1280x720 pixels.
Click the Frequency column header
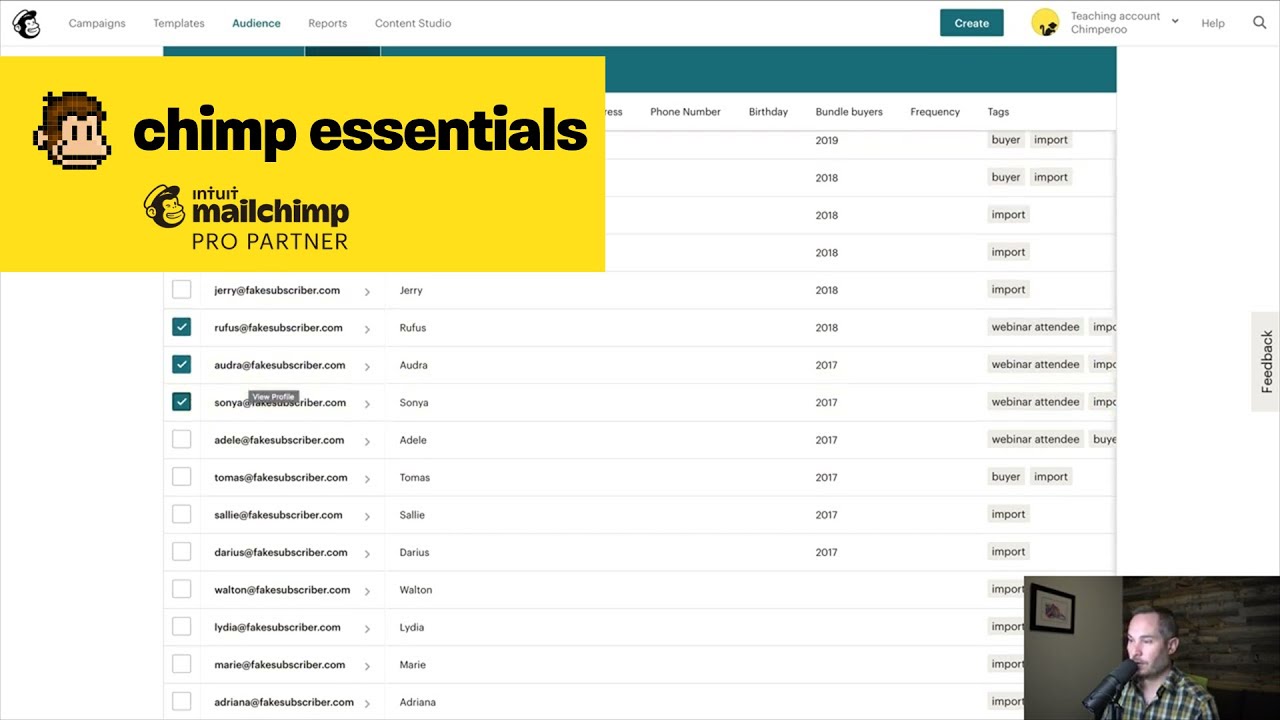point(935,112)
